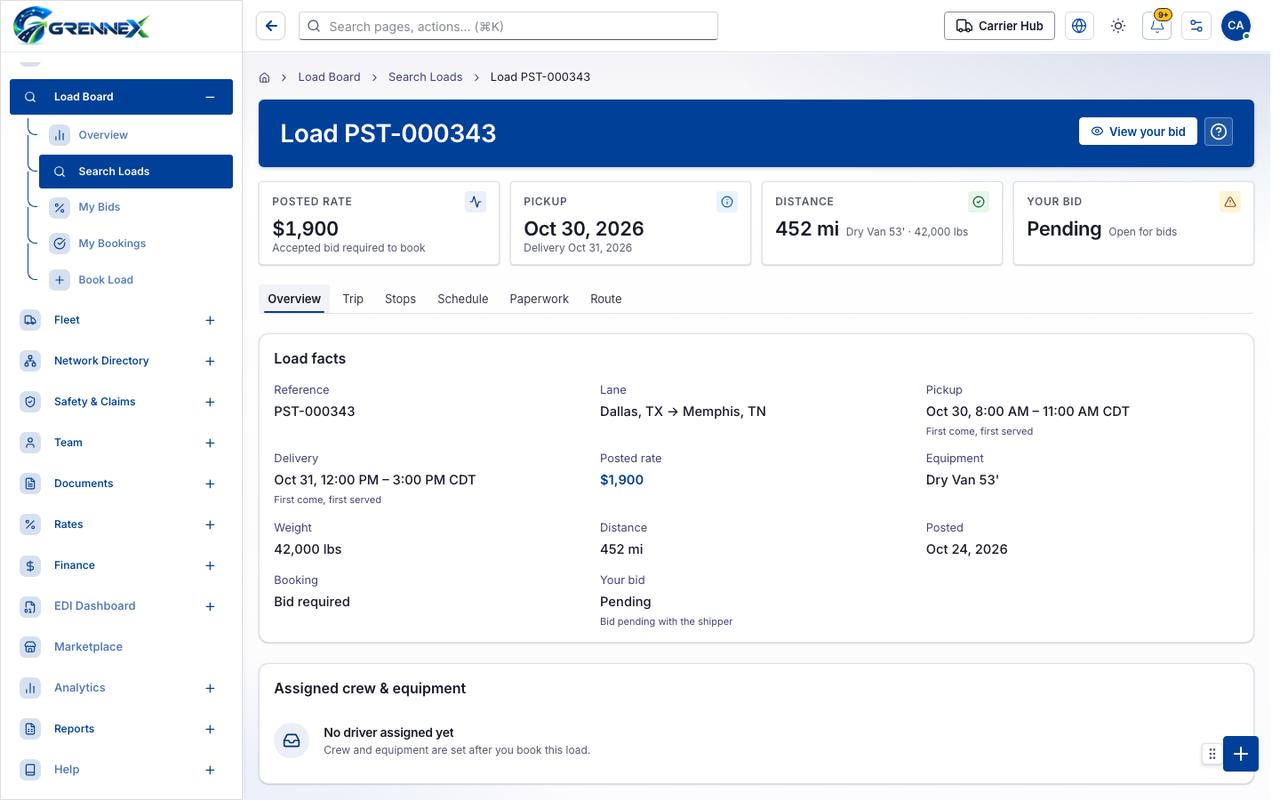Screen dimensions: 1280x800
Task: Open notifications bell with 9+ badge
Action: coord(1157,26)
